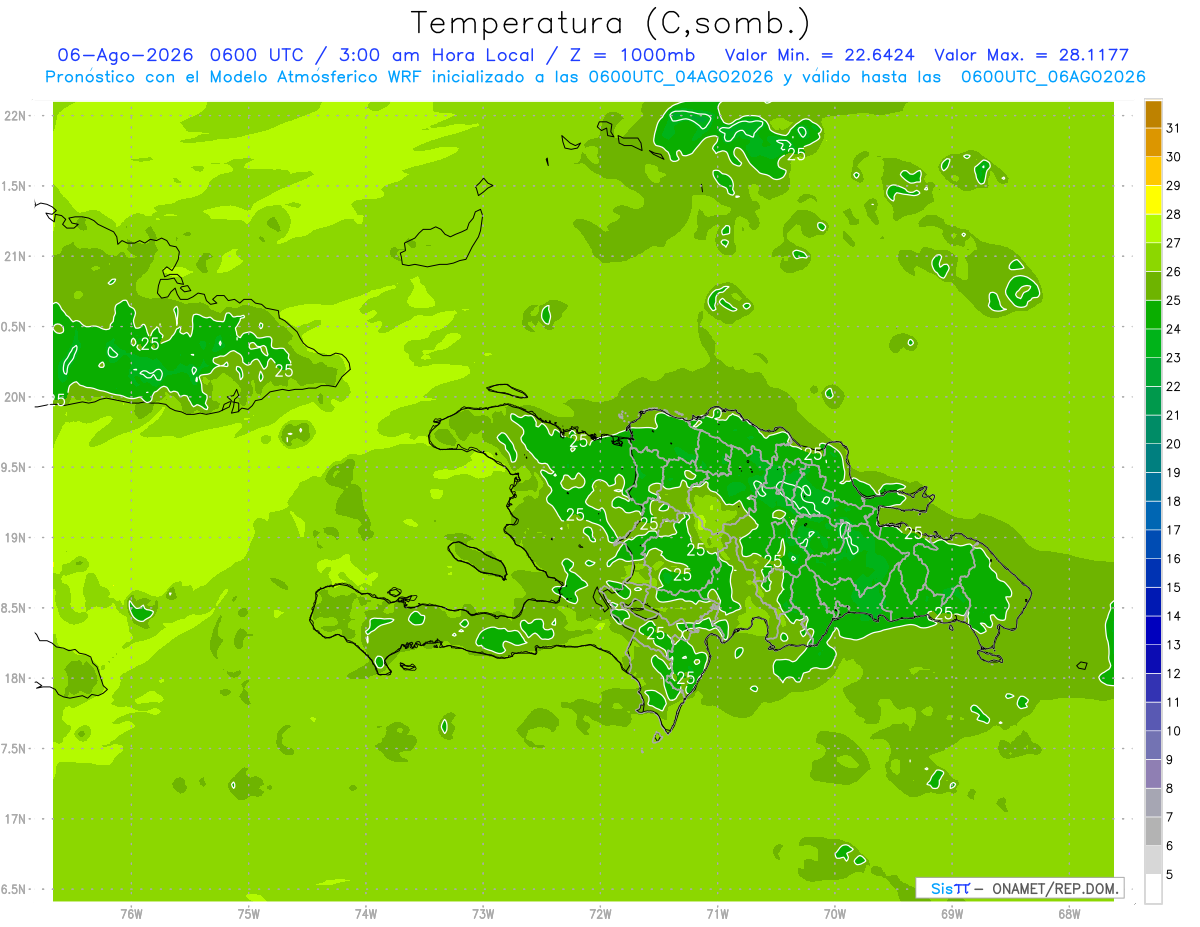1200x927 pixels.
Task: Click the "19N" latitude label
Action: point(16,537)
